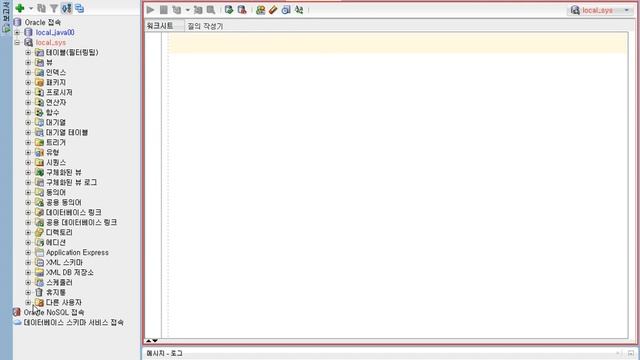Click the Autotrace icon
640x360 pixels.
click(x=198, y=10)
